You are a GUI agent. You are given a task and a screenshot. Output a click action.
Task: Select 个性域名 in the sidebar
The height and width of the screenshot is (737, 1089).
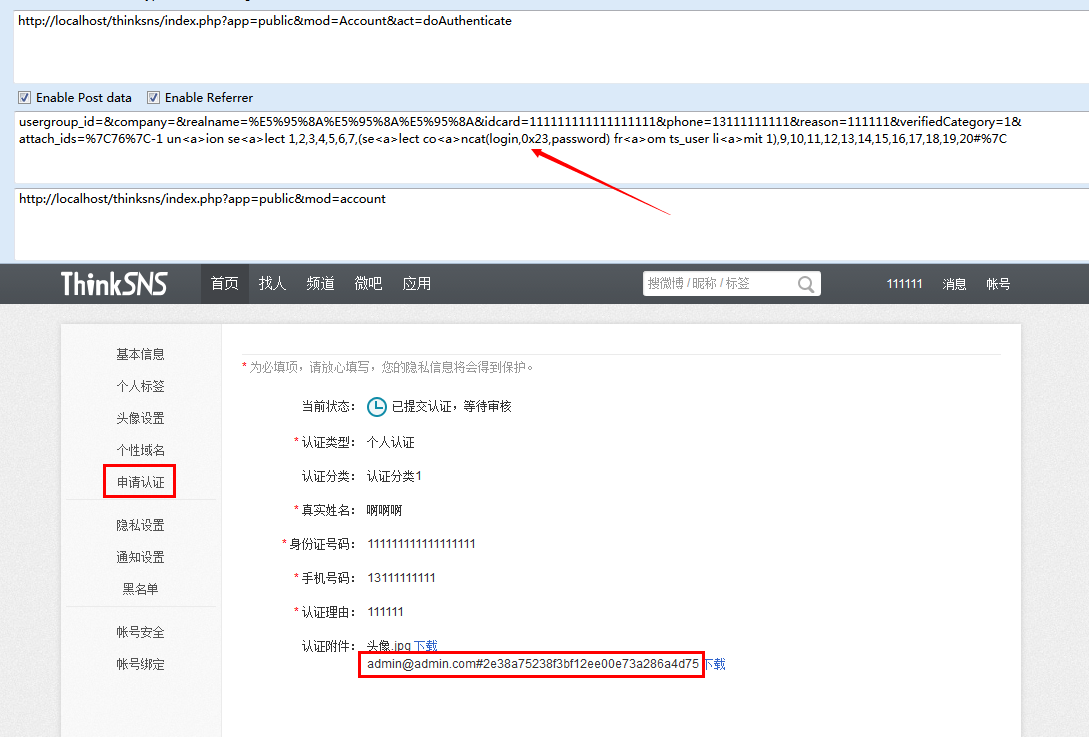point(140,450)
